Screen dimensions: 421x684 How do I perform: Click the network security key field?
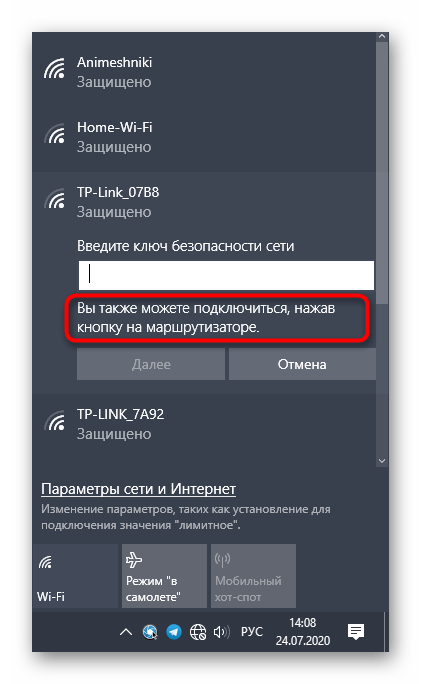[226, 275]
